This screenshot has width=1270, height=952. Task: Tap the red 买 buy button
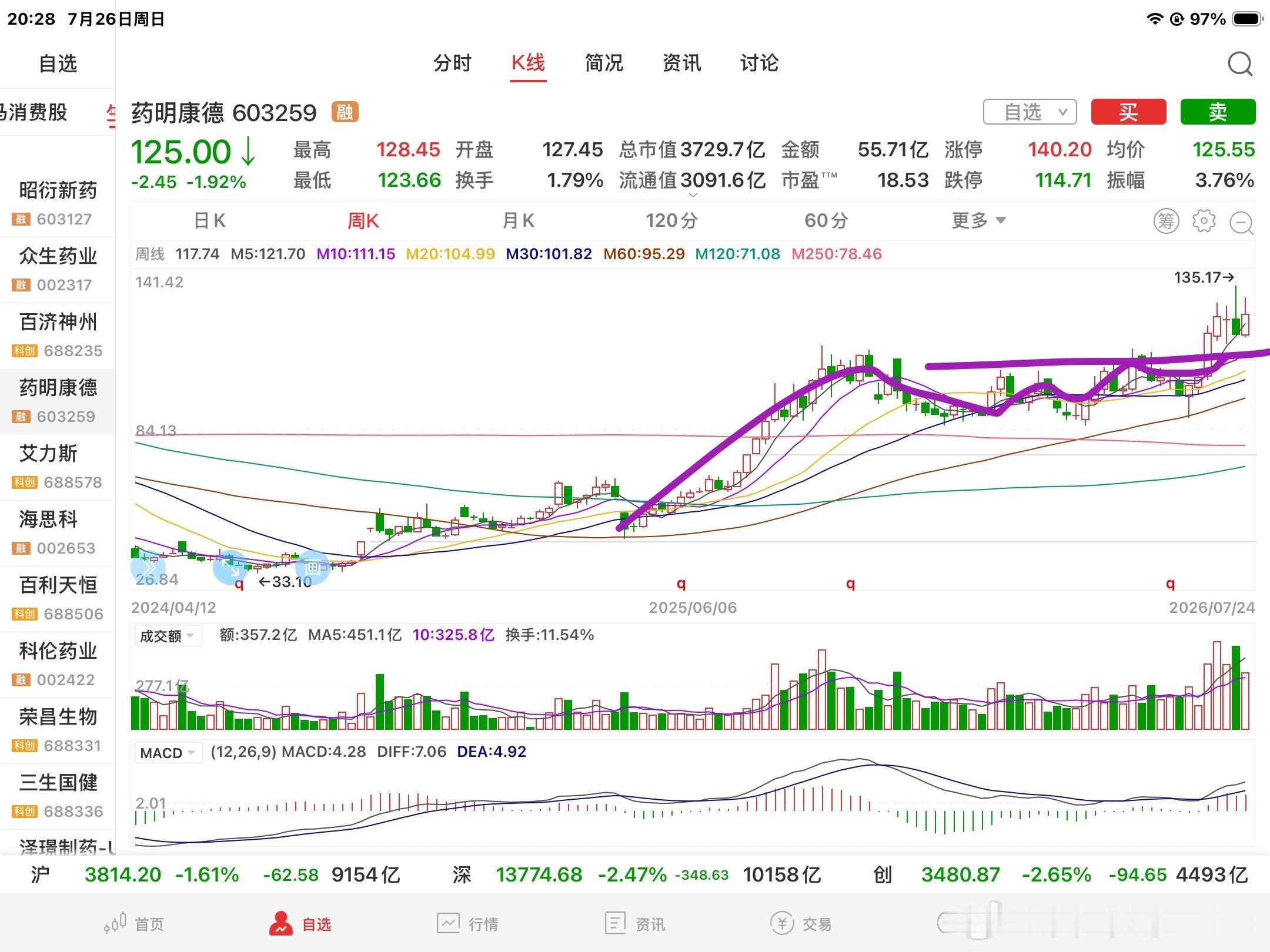point(1128,112)
